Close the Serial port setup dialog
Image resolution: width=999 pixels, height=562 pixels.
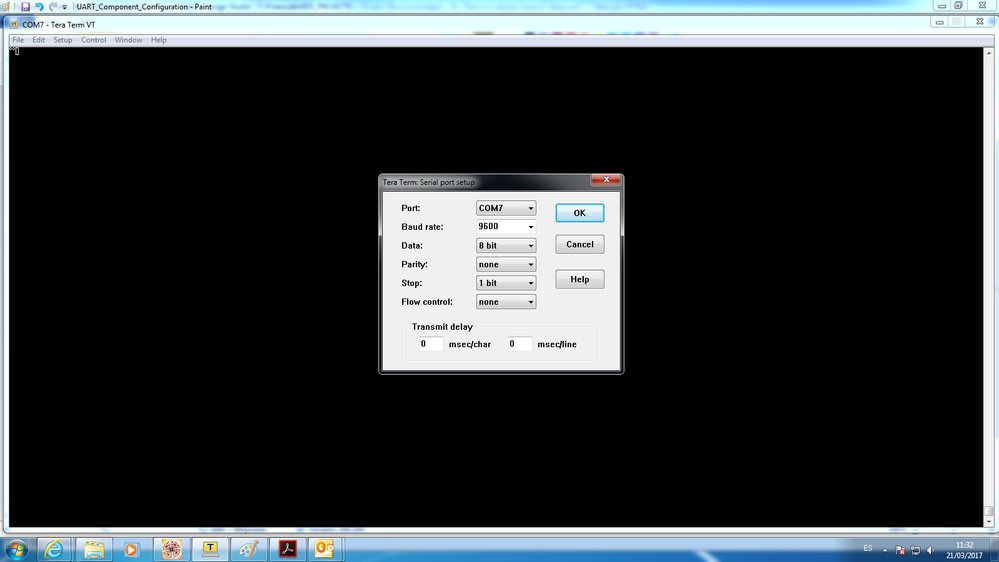pos(606,180)
